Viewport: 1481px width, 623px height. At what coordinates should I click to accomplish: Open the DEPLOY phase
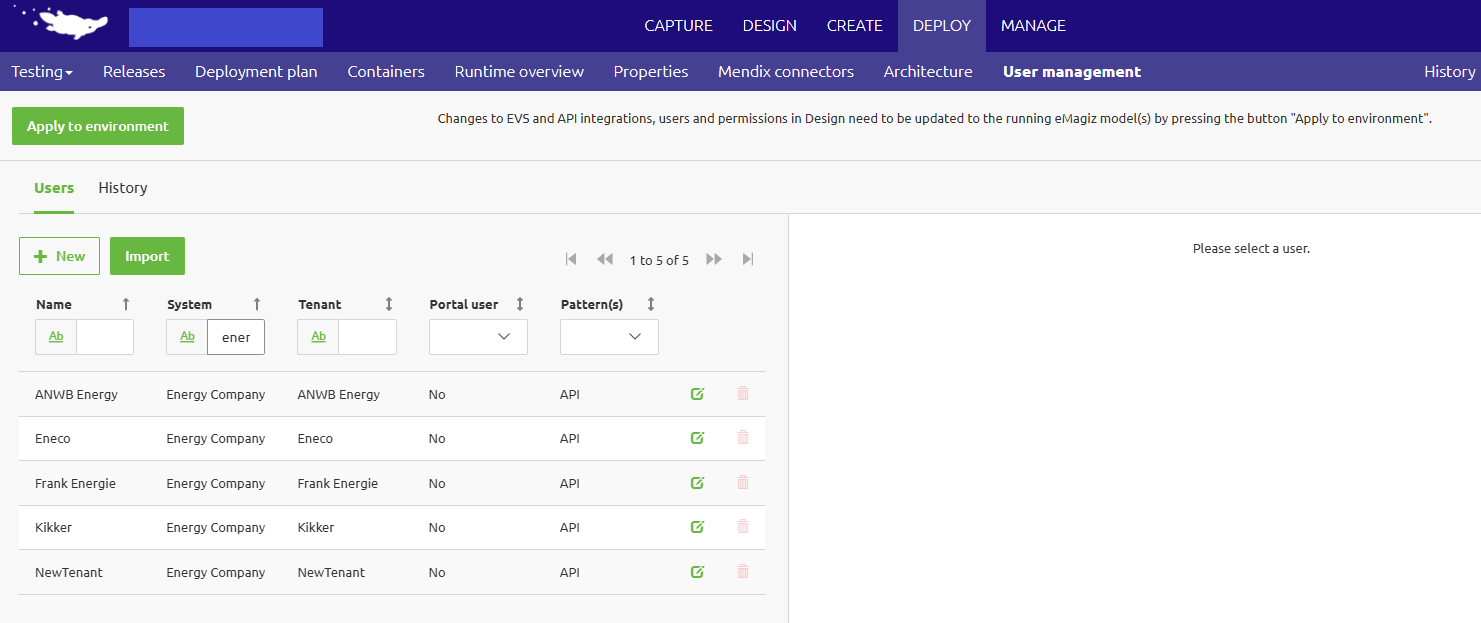942,26
